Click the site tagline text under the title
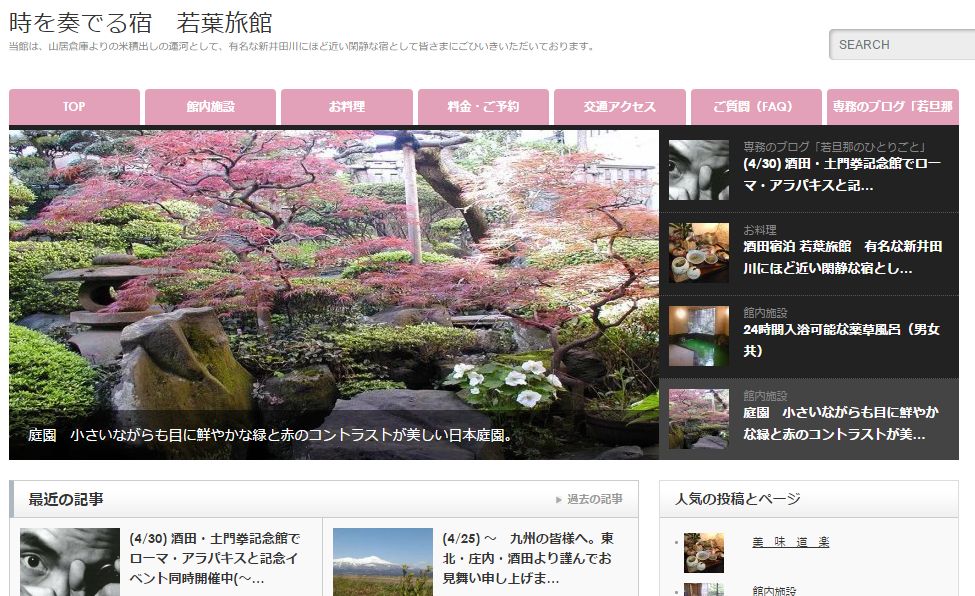 coord(302,46)
